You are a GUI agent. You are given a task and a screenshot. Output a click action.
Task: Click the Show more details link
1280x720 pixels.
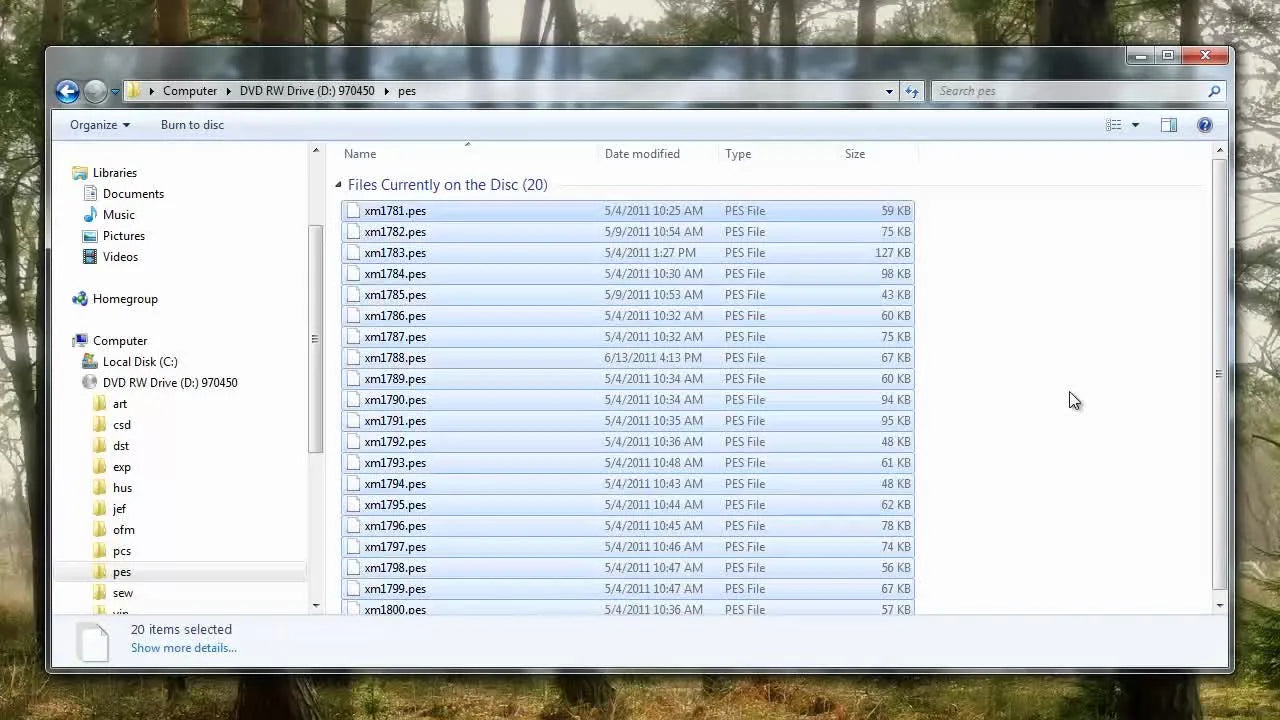point(183,648)
